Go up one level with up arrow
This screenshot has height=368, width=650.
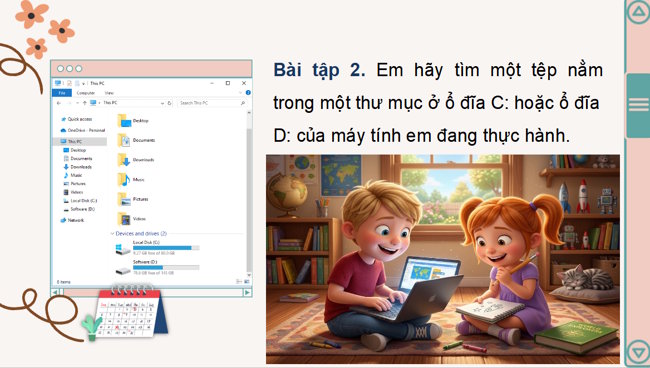point(85,103)
